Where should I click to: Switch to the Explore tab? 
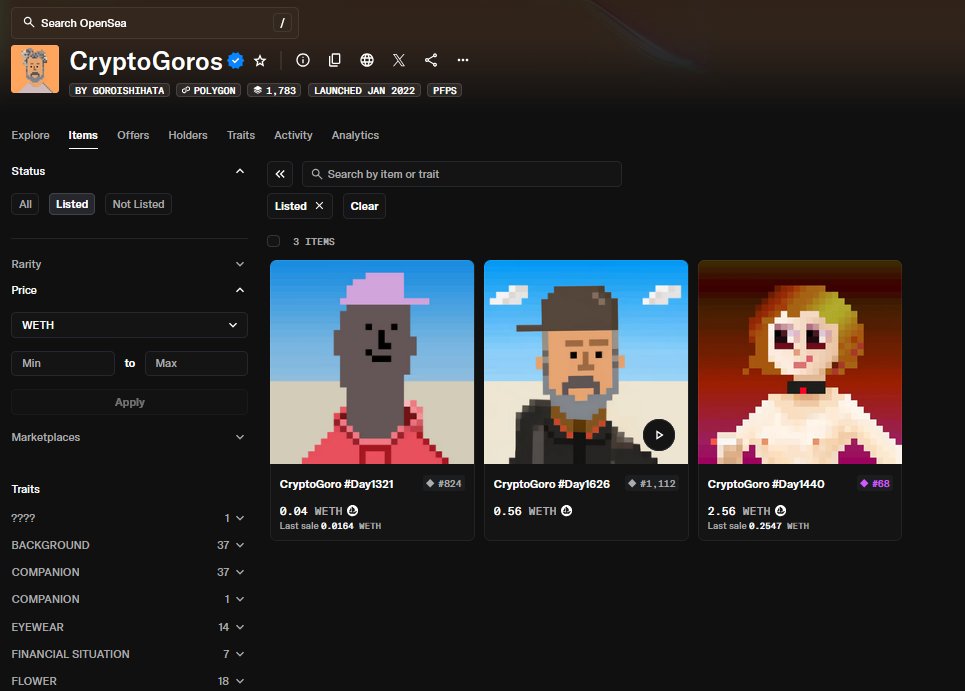pos(30,135)
